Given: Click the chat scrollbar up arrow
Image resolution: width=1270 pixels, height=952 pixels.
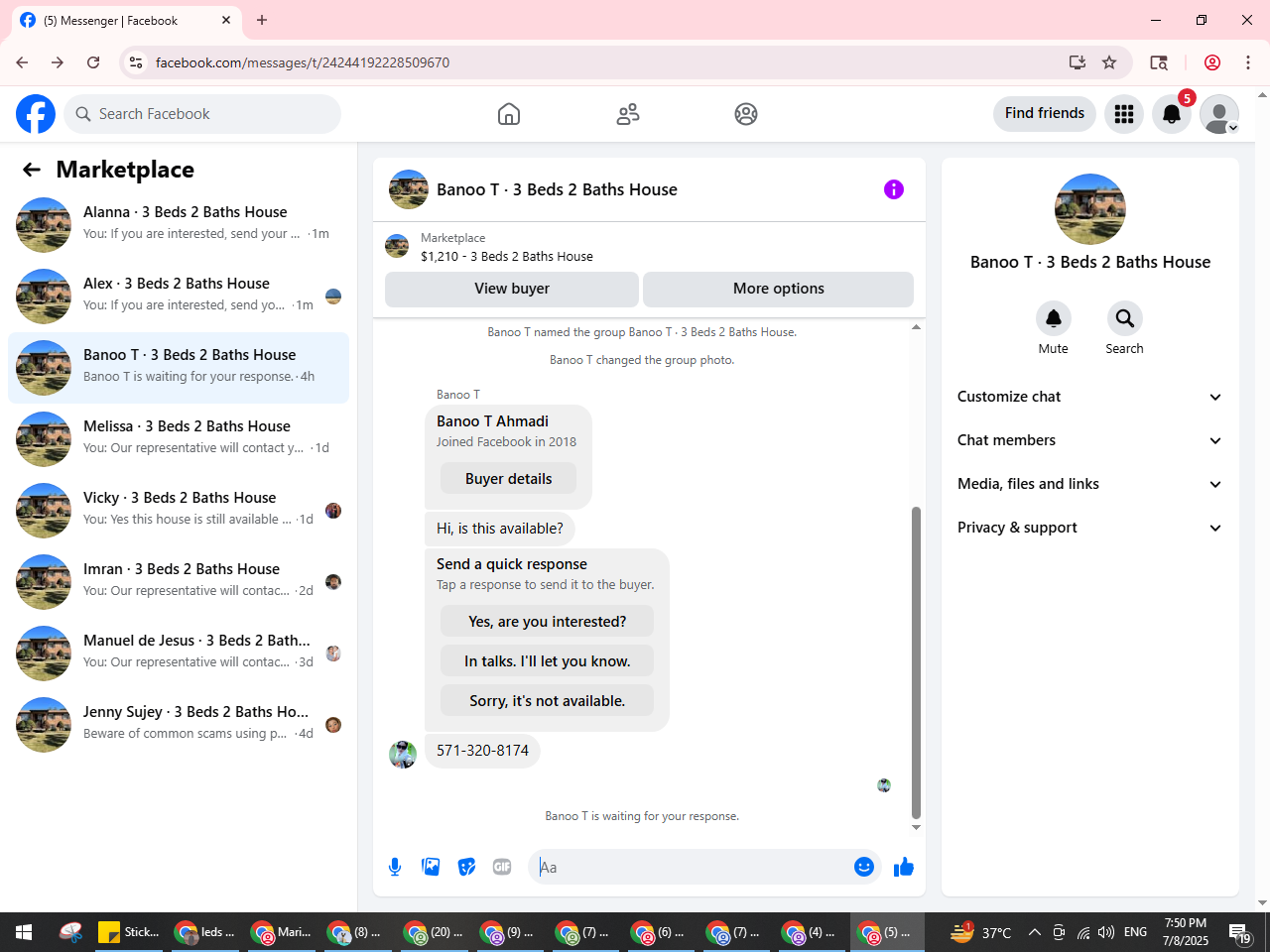Looking at the screenshot, I should [916, 327].
